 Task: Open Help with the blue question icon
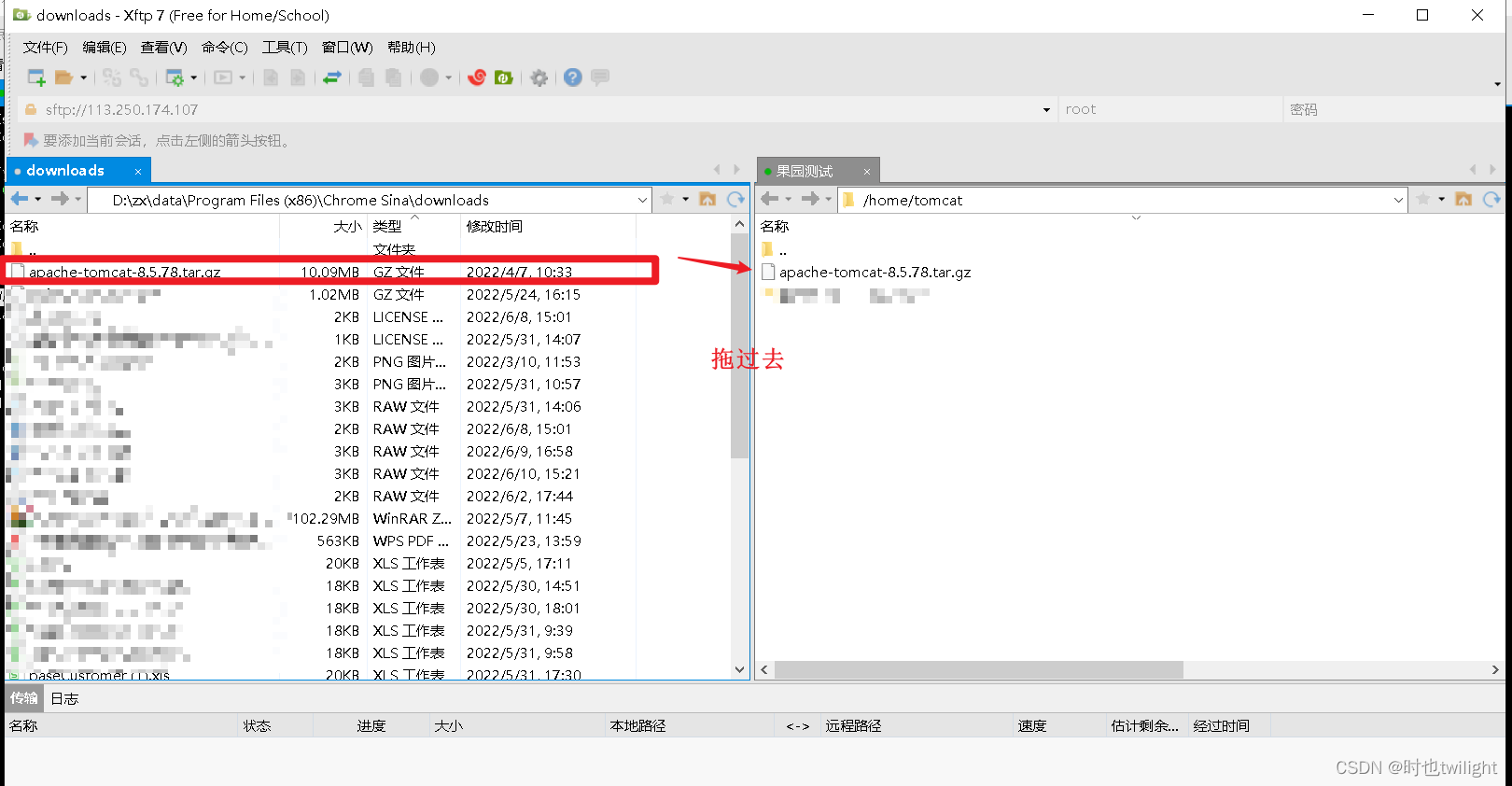(x=573, y=77)
